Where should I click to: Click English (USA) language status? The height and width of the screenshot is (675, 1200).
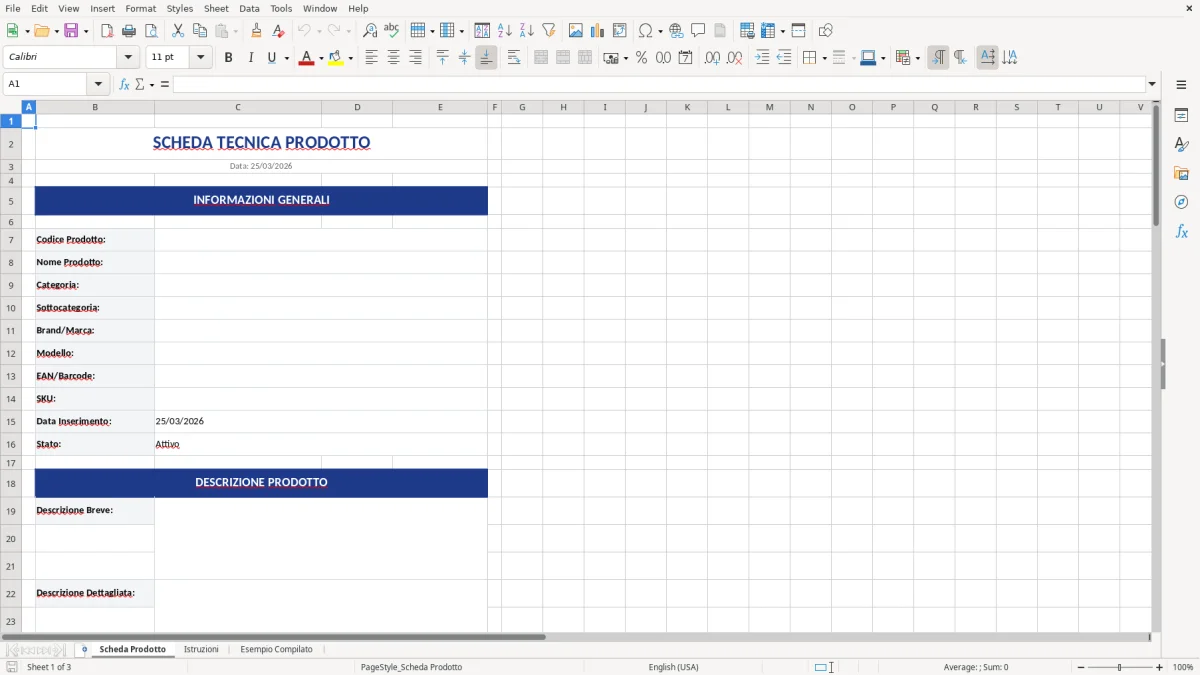coord(674,667)
